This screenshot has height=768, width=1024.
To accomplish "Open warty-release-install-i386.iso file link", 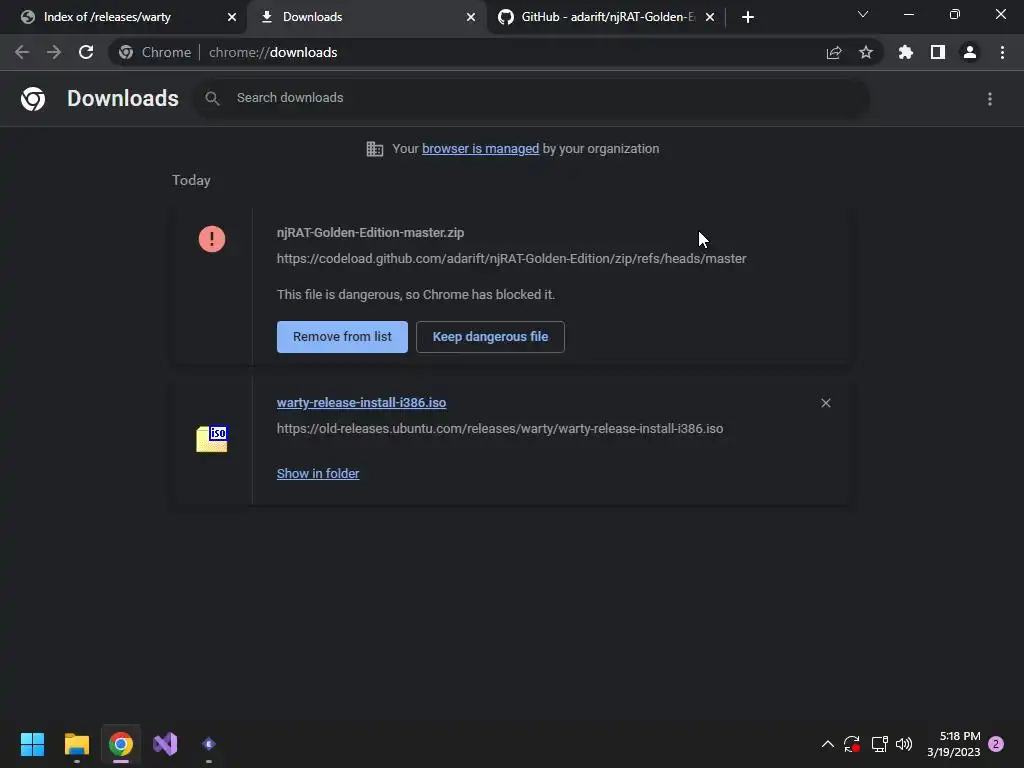I will [361, 402].
